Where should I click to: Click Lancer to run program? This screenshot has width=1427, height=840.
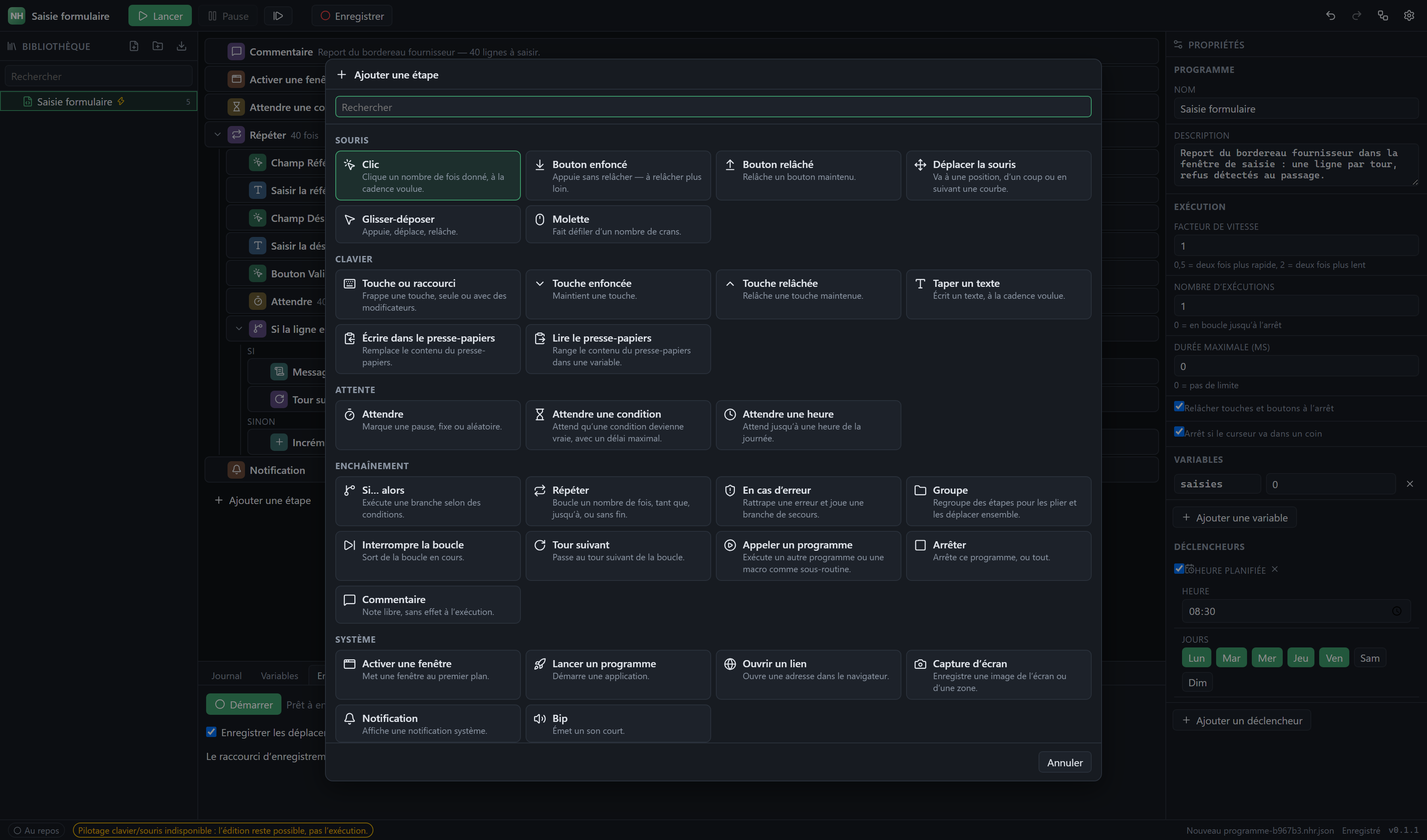(x=160, y=16)
